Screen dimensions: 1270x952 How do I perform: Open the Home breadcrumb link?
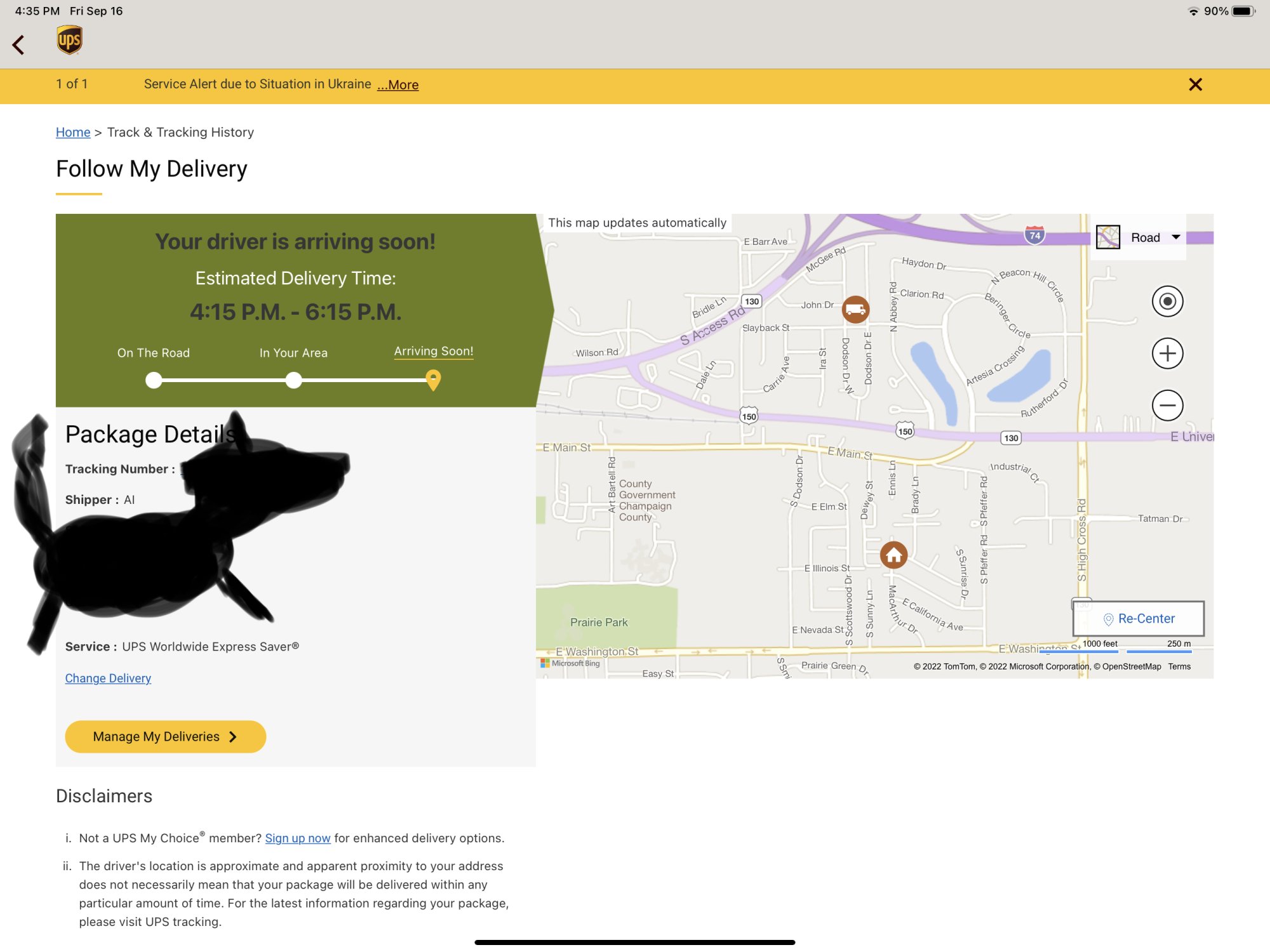73,132
